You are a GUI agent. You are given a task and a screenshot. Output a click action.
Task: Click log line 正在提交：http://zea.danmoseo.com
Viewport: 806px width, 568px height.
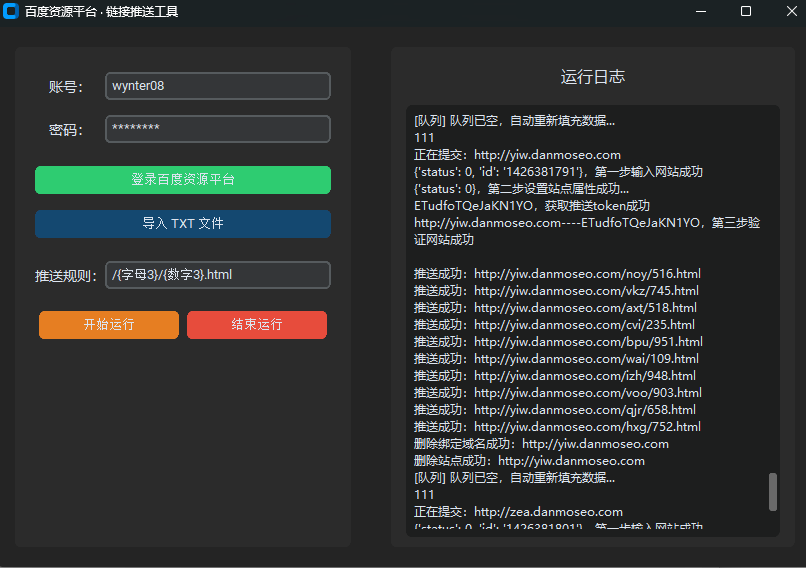point(518,511)
